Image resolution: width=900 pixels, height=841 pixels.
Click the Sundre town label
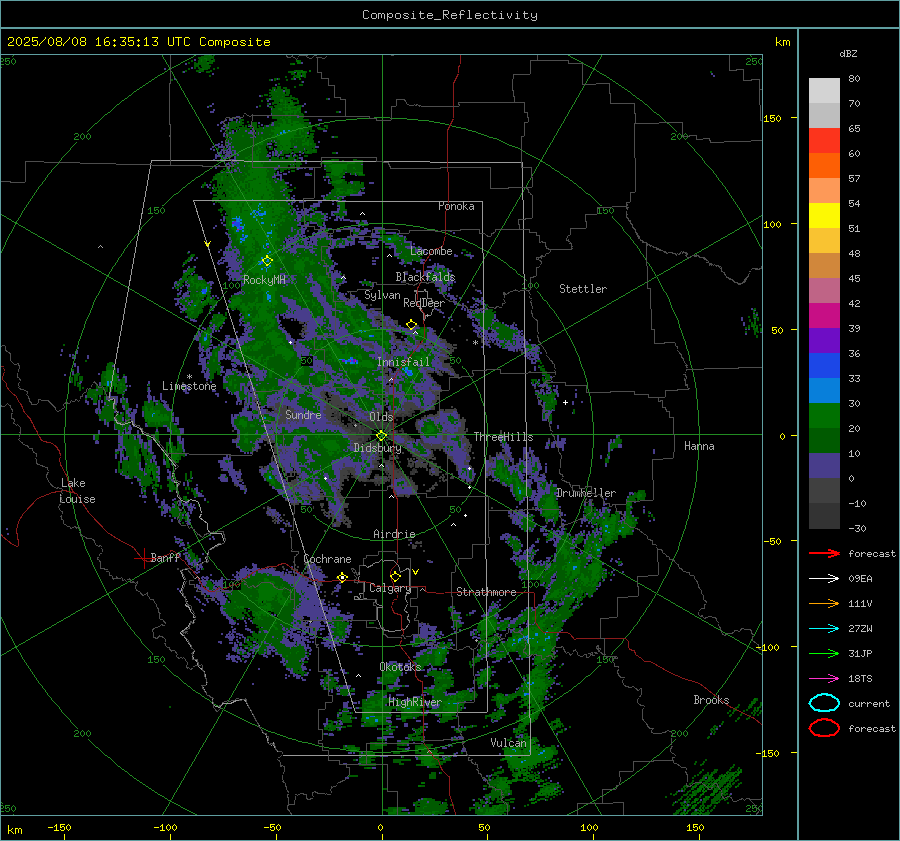303,415
